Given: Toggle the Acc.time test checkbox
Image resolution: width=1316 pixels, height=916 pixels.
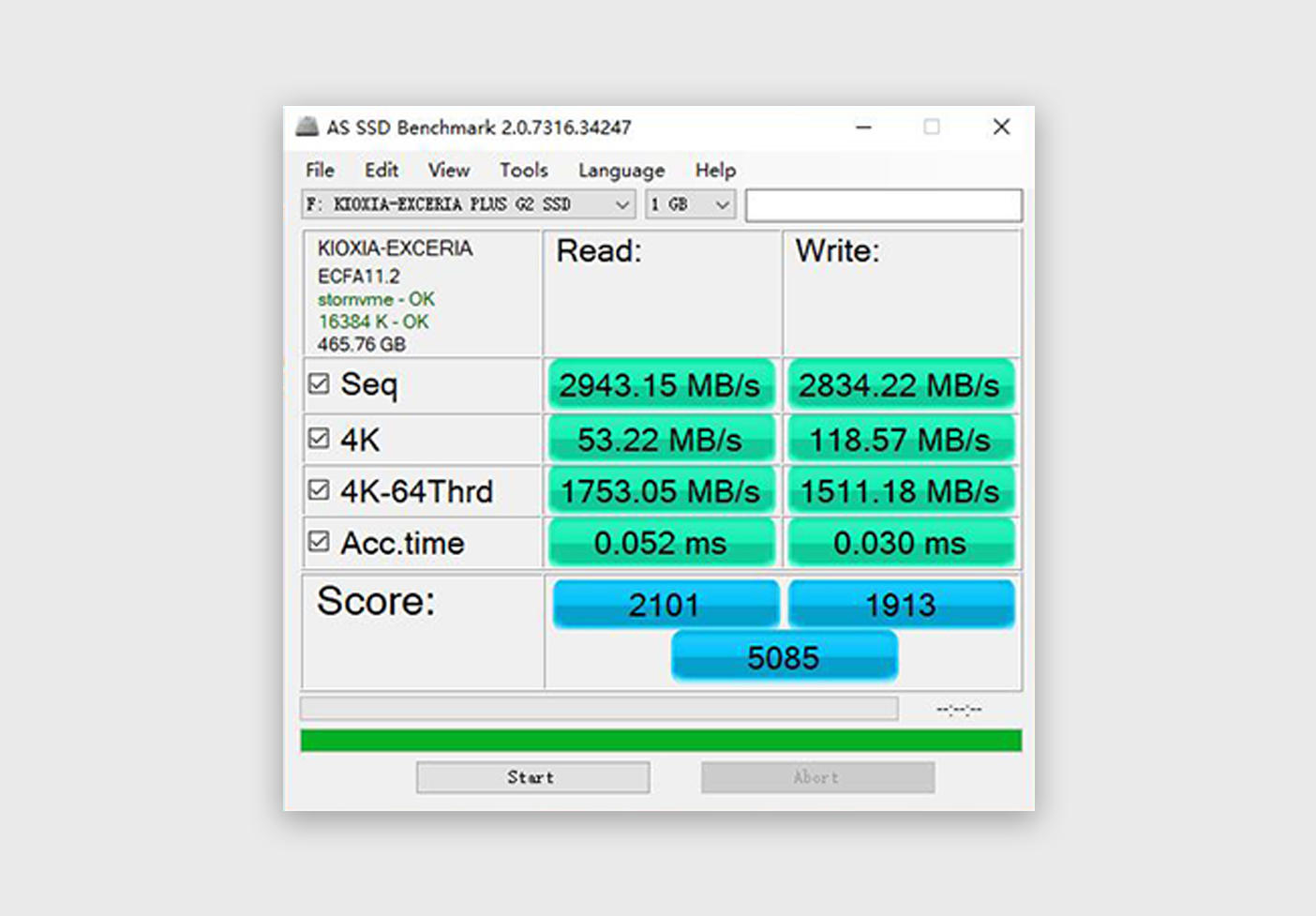Looking at the screenshot, I should [320, 542].
